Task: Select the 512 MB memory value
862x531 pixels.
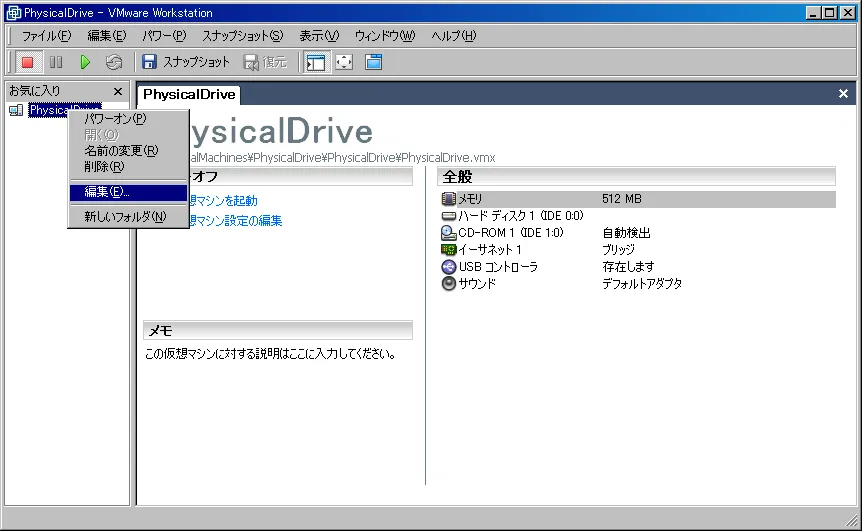Action: [x=622, y=198]
